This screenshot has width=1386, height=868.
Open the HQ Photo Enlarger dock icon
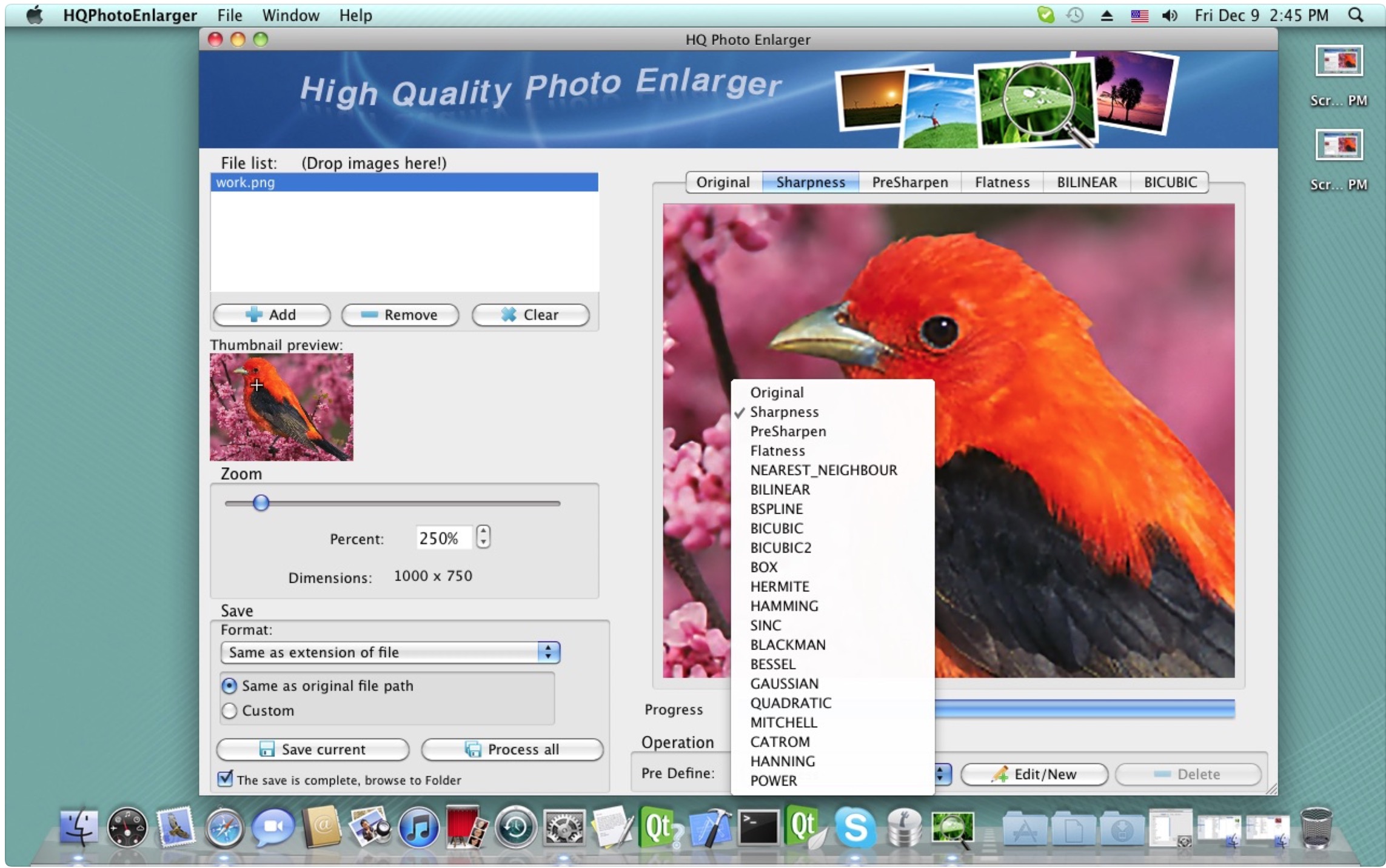point(951,829)
